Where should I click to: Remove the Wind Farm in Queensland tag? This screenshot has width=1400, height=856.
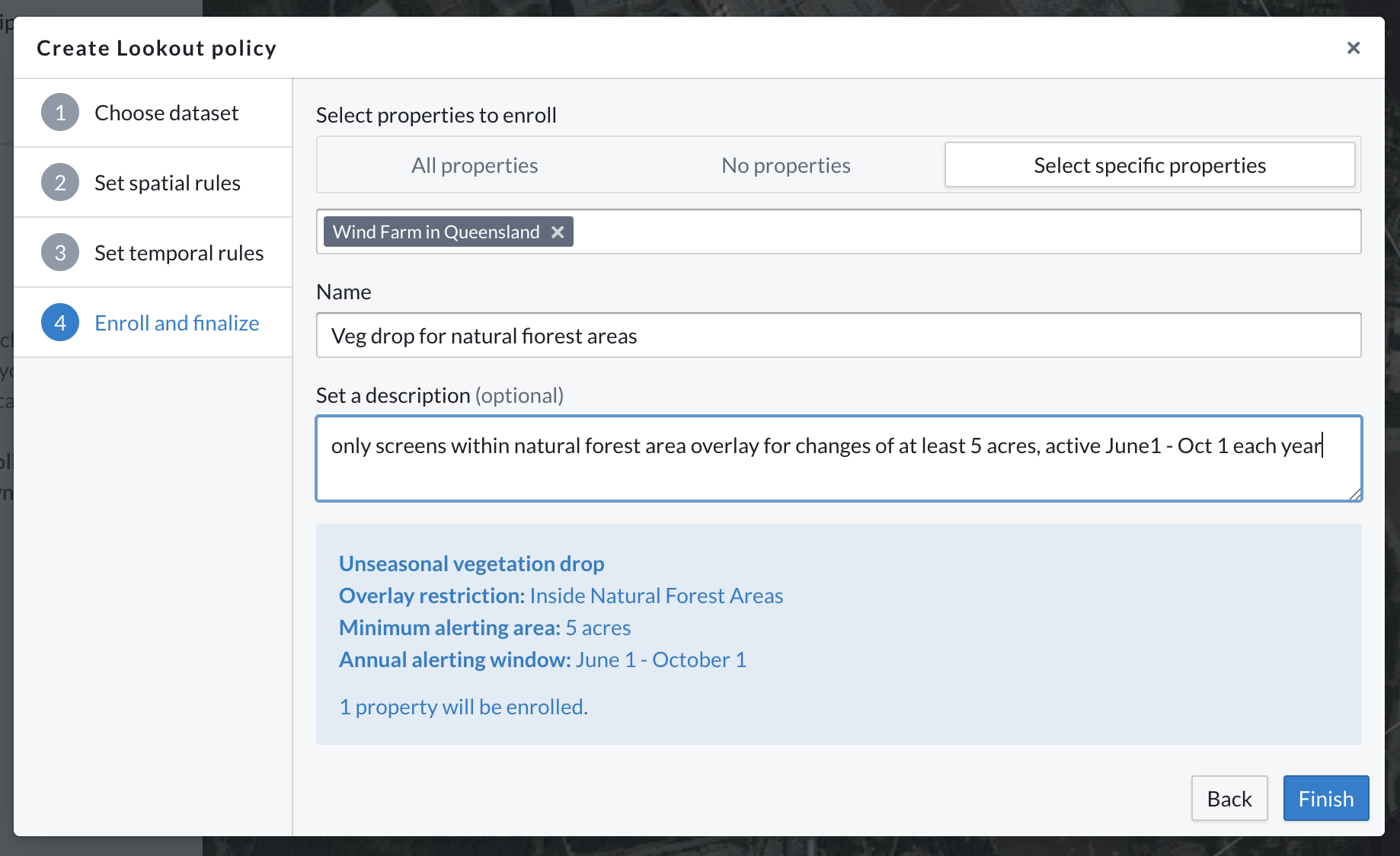(x=558, y=232)
